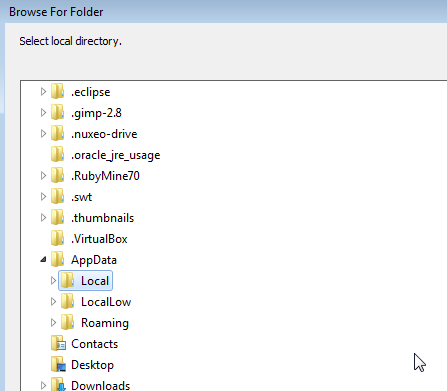Select the .eclipse folder name
The height and width of the screenshot is (391, 447).
(90, 92)
